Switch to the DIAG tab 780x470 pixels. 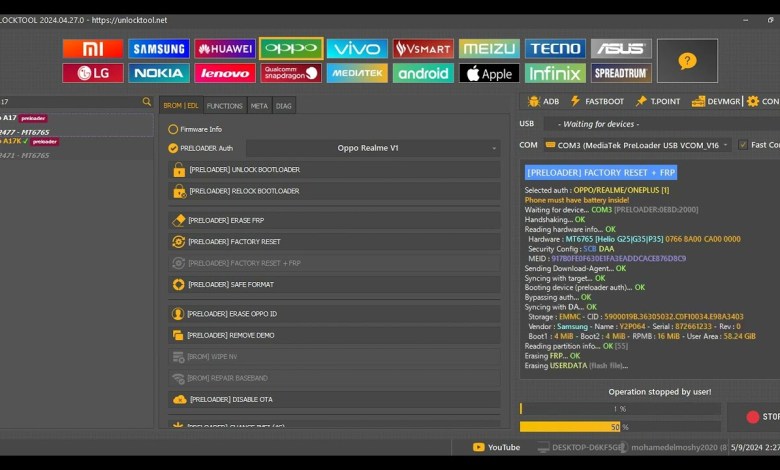point(284,105)
